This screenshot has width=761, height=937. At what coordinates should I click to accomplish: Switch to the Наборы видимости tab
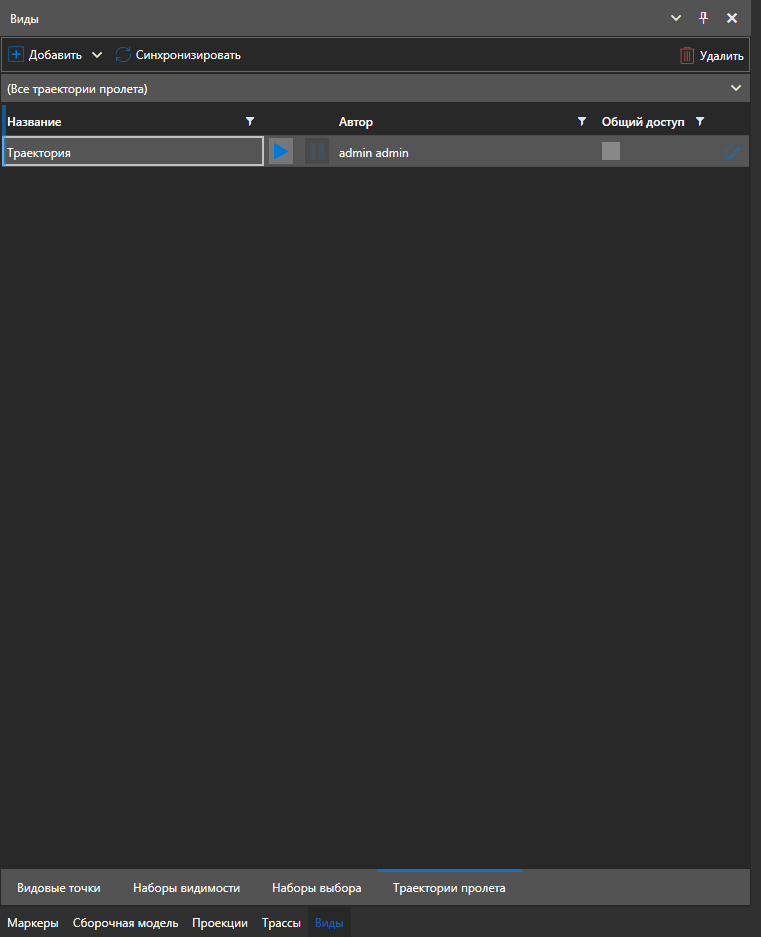(186, 888)
